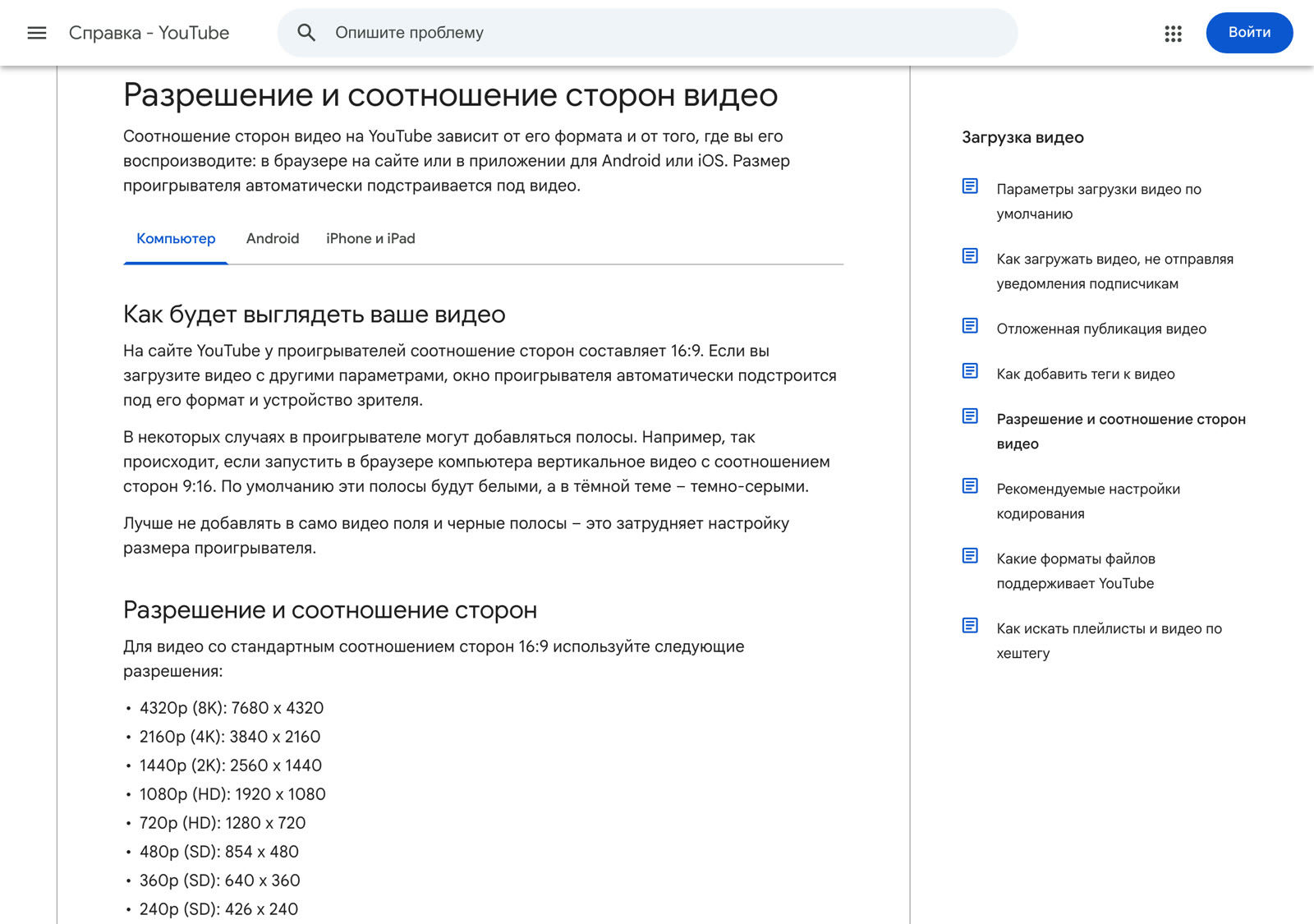Click heading 'Разрешение и соотношение сторон'
The image size is (1314, 924).
[x=330, y=610]
